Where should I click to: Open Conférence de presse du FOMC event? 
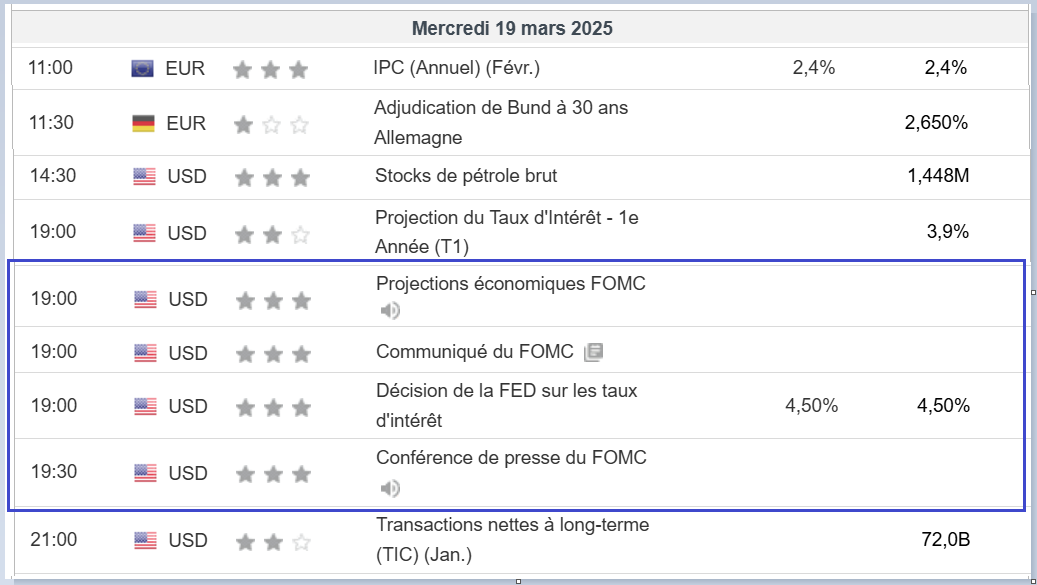(x=511, y=458)
